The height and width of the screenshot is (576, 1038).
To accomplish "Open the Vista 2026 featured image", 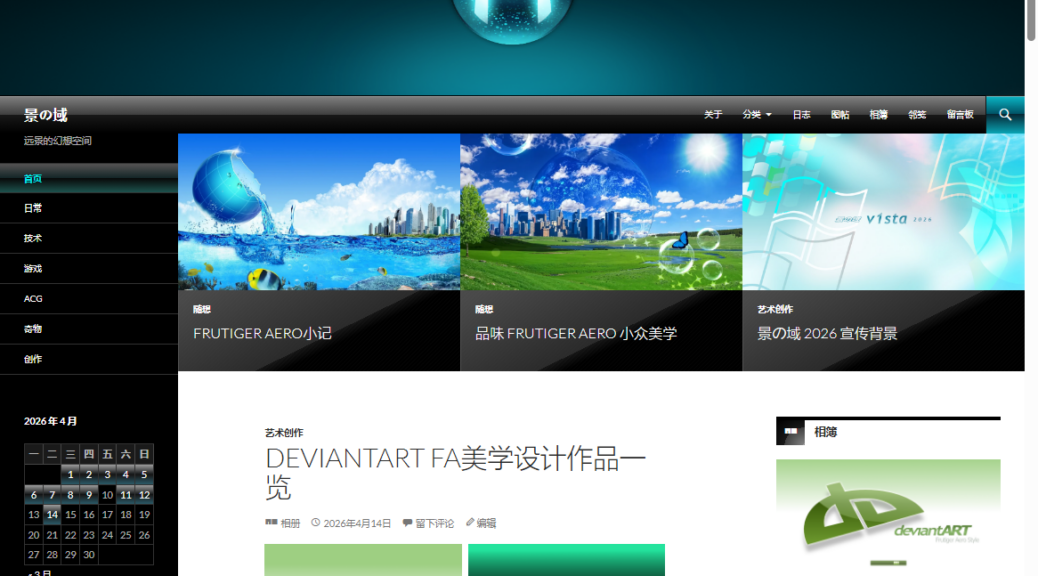I will pos(883,212).
